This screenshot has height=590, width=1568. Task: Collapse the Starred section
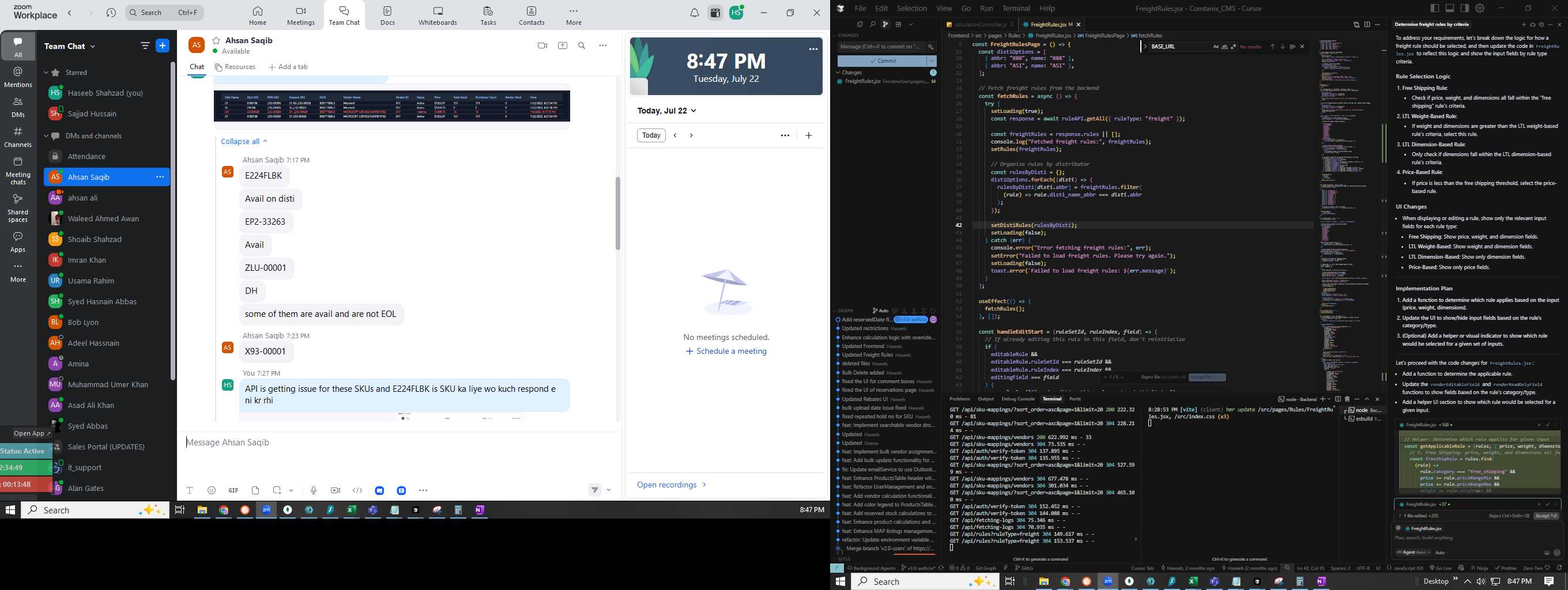(x=46, y=73)
